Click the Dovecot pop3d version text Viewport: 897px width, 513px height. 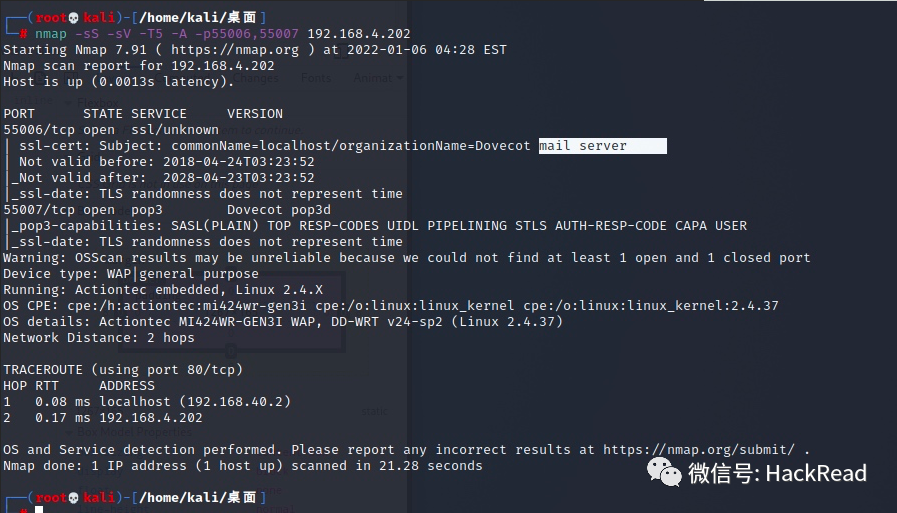tap(279, 210)
